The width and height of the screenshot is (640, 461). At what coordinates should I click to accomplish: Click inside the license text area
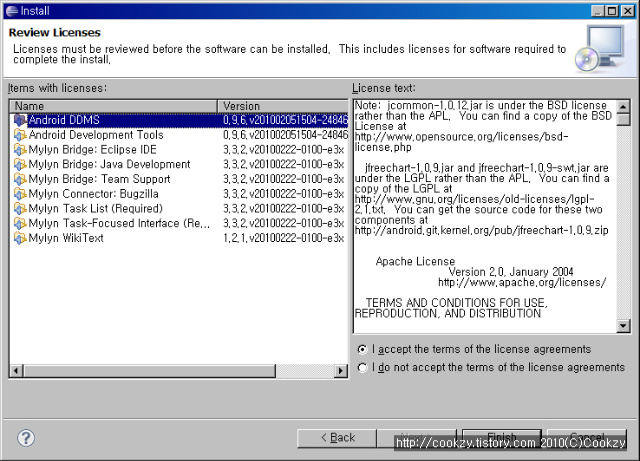click(x=485, y=216)
